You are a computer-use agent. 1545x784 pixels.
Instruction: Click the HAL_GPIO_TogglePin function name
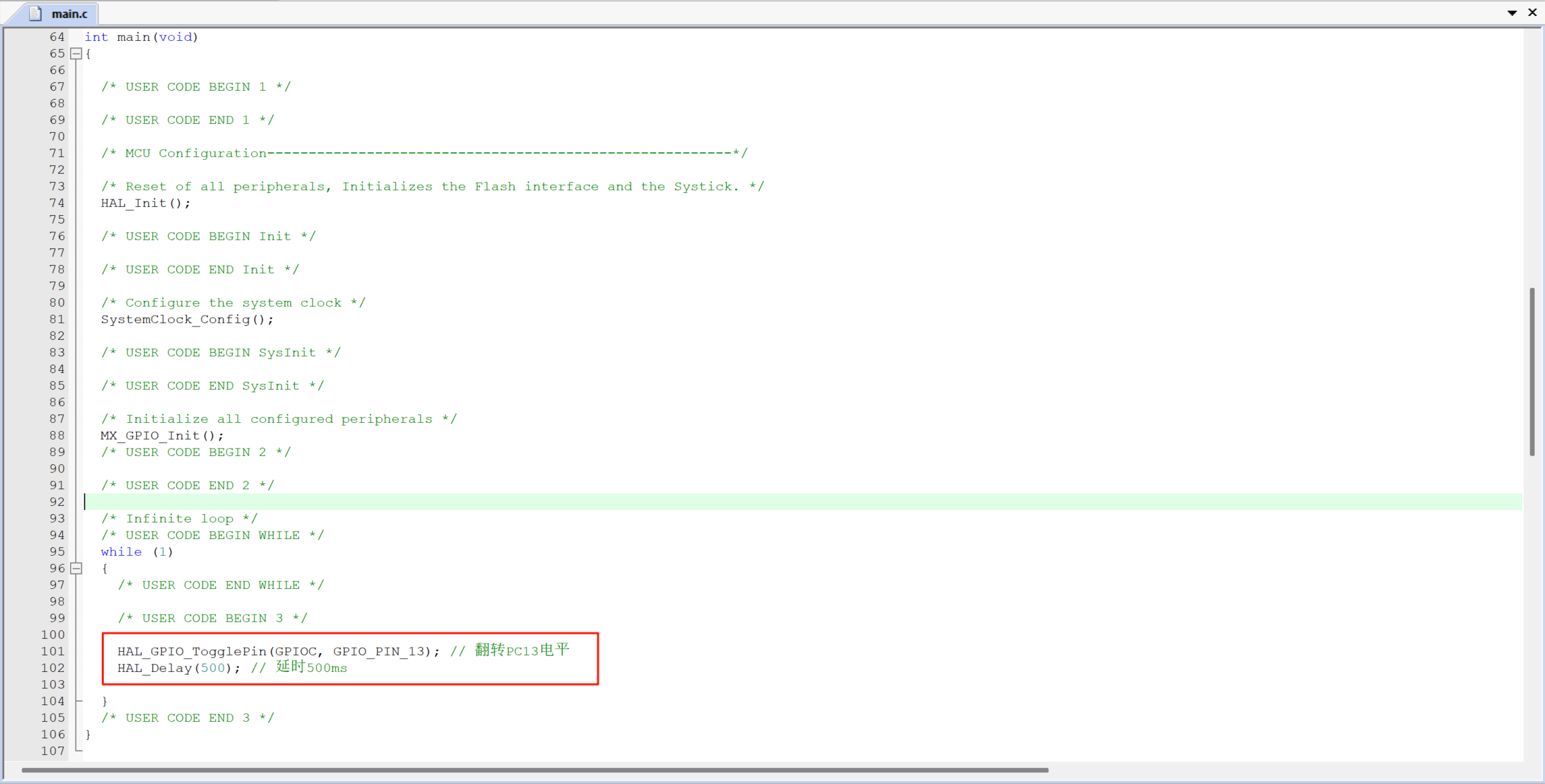pos(192,652)
